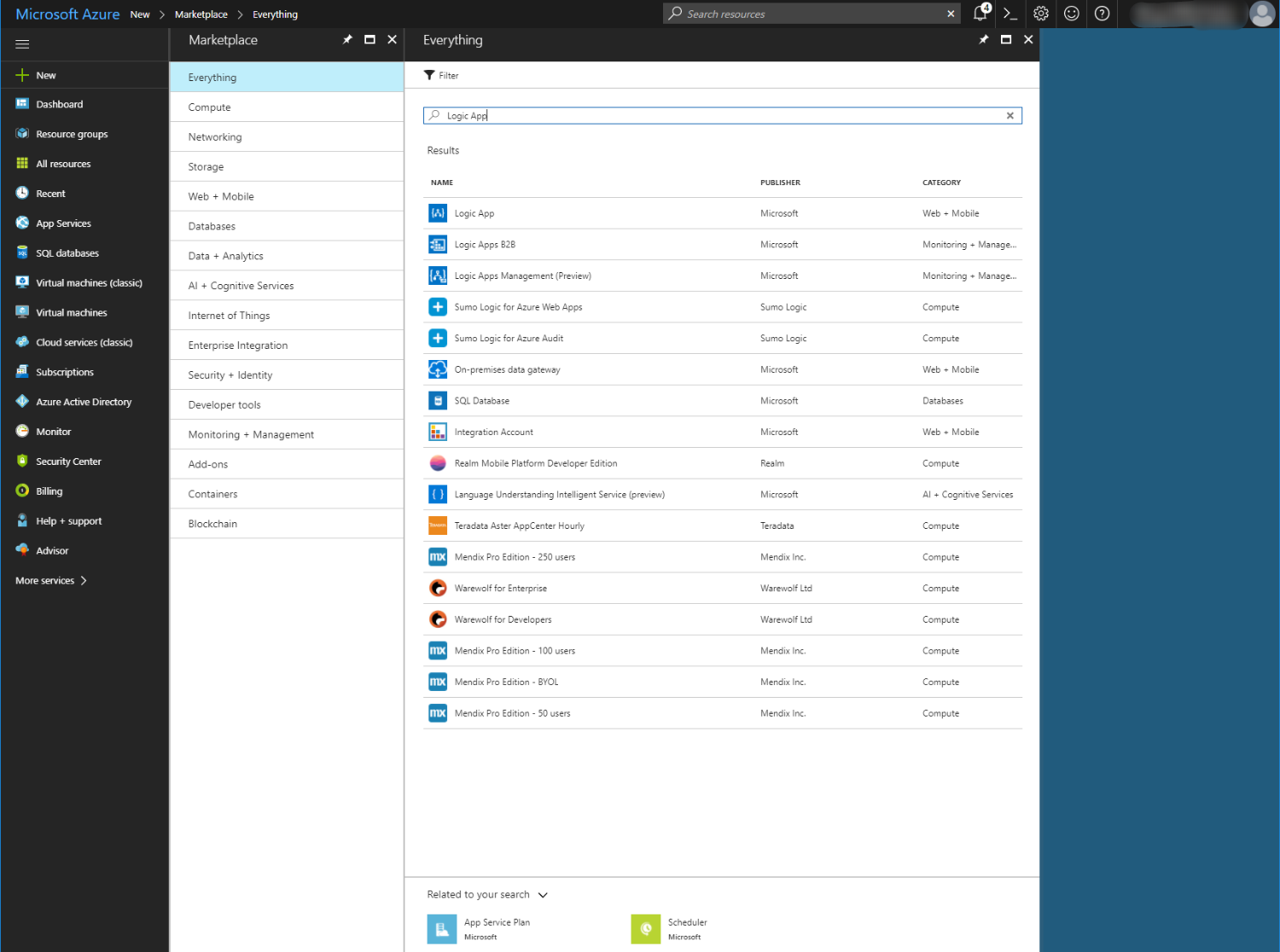Open the App Service Plan related tile
This screenshot has height=952, width=1280.
pos(479,929)
